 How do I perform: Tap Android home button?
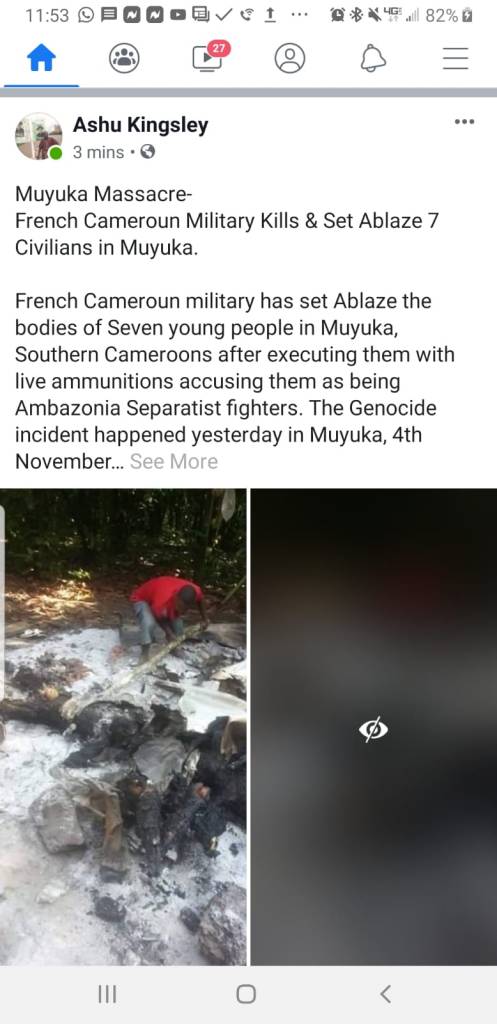[246, 995]
